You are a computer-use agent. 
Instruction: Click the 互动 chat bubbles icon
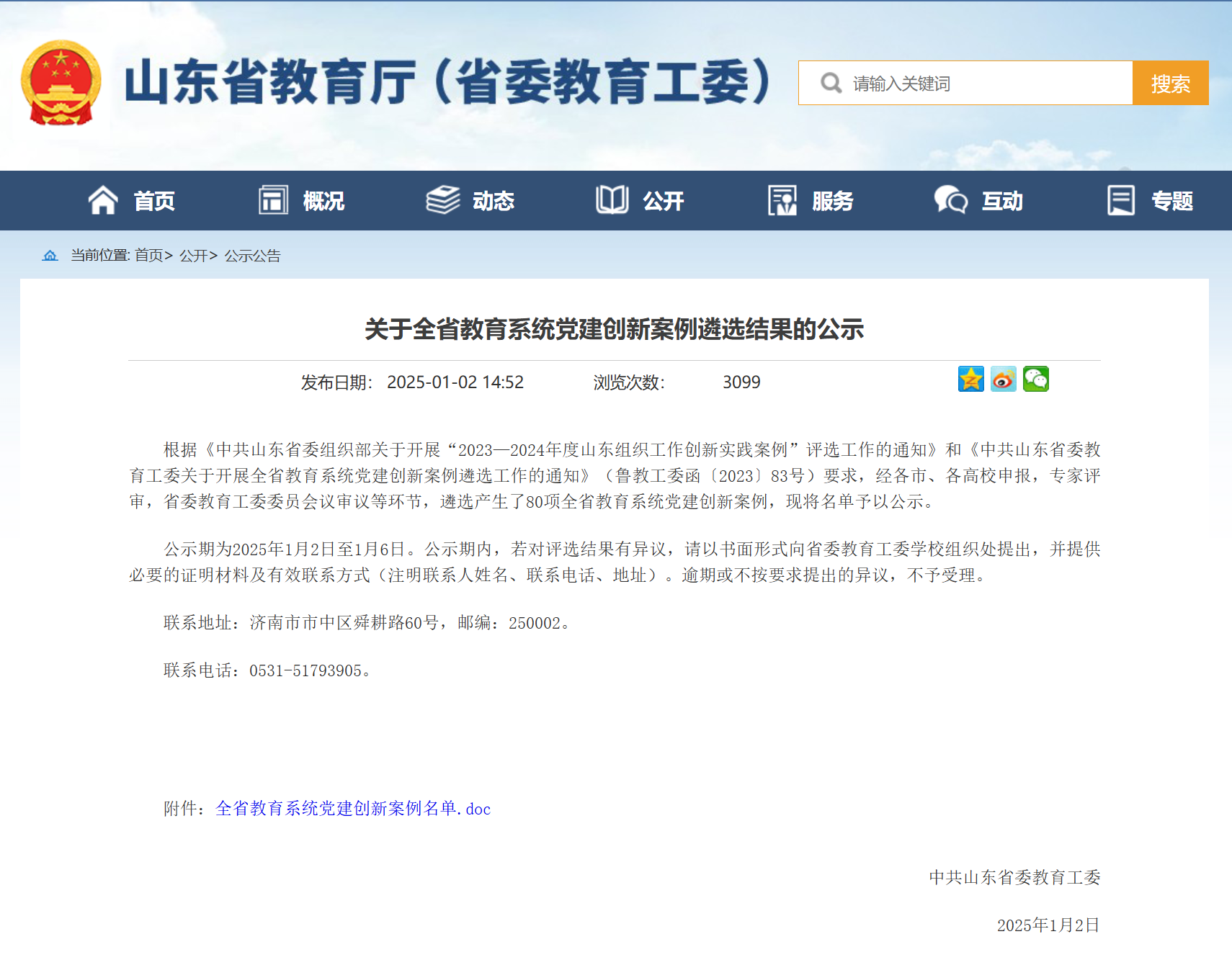pyautogui.click(x=951, y=200)
